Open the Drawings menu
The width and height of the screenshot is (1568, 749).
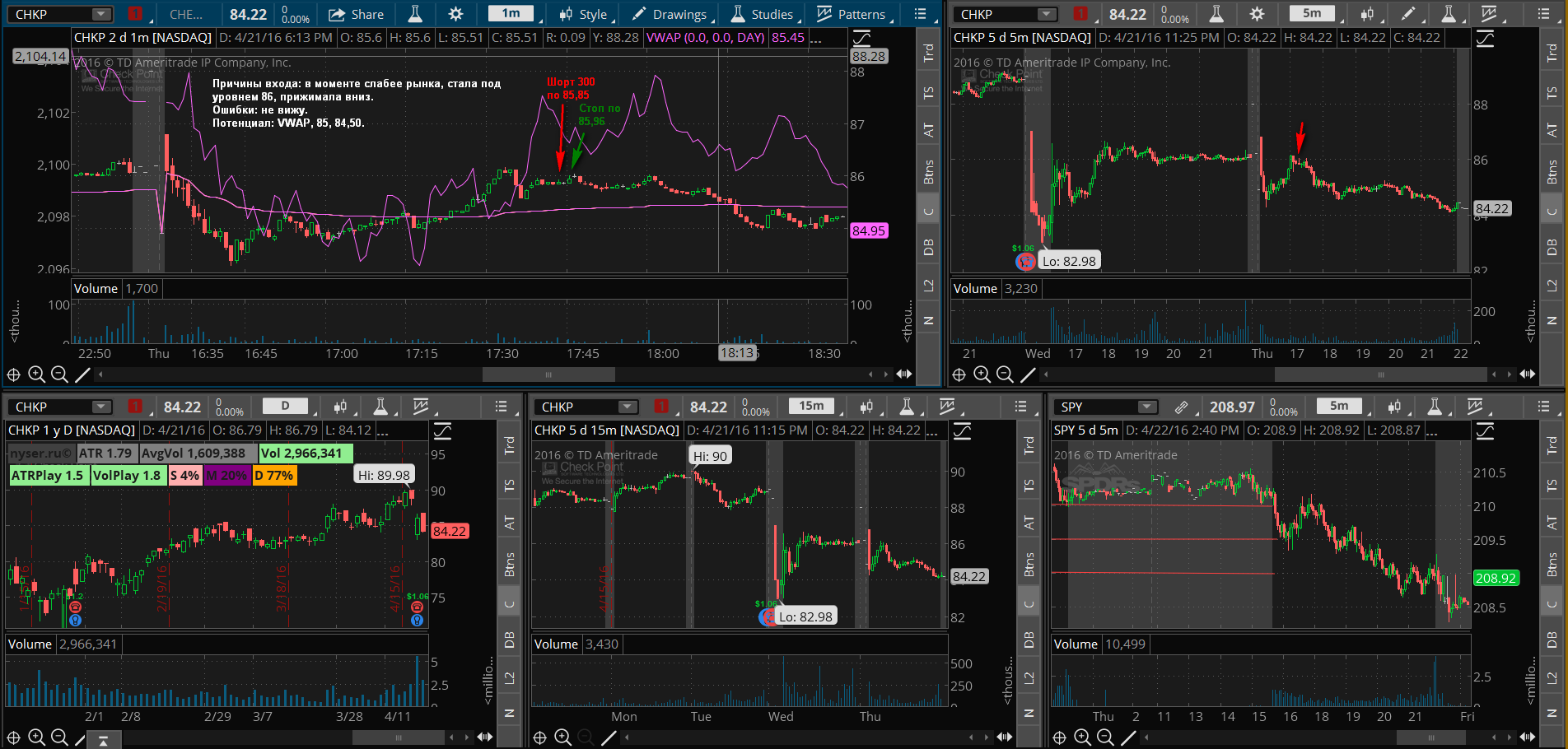pyautogui.click(x=669, y=14)
